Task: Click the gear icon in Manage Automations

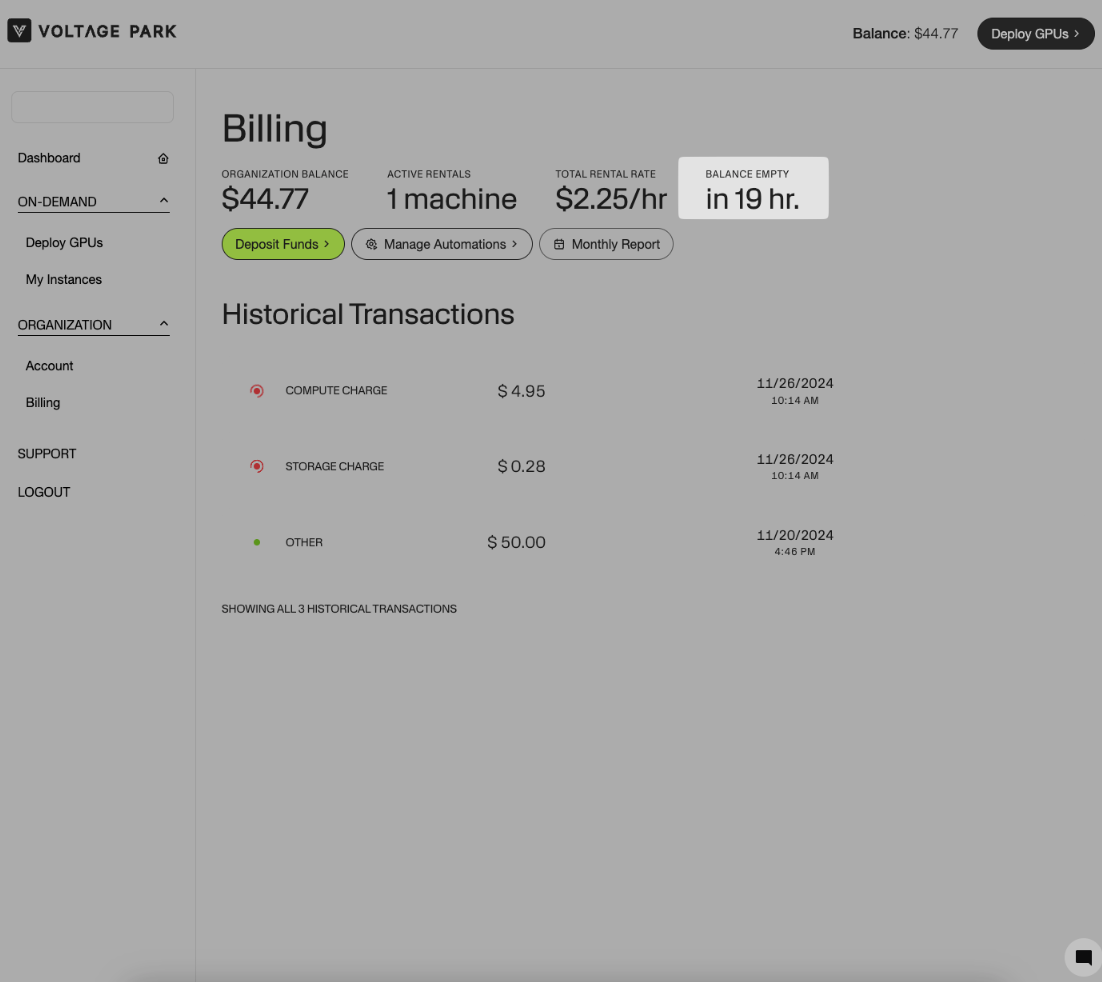Action: pyautogui.click(x=371, y=244)
